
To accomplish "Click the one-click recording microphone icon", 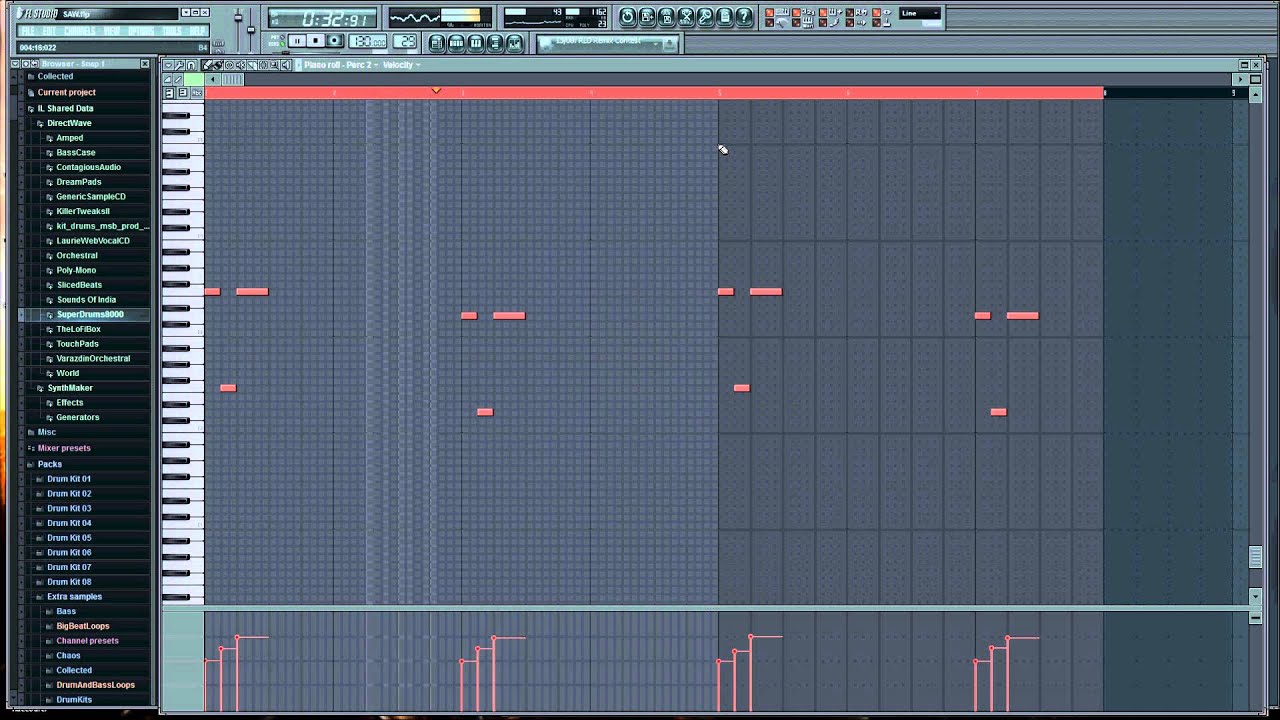I will pyautogui.click(x=705, y=16).
